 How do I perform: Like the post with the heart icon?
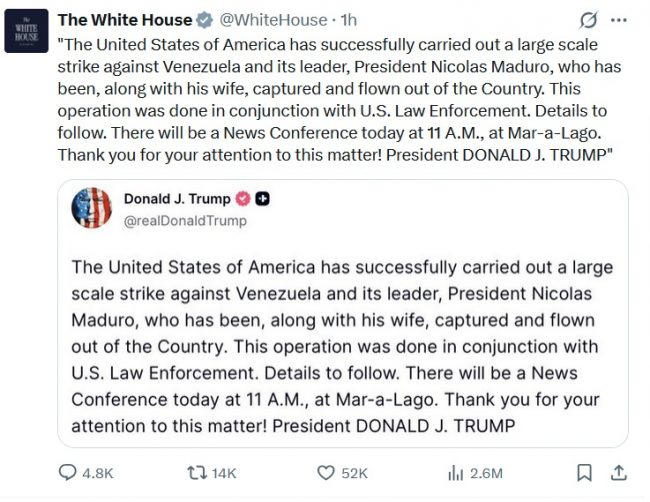(326, 473)
